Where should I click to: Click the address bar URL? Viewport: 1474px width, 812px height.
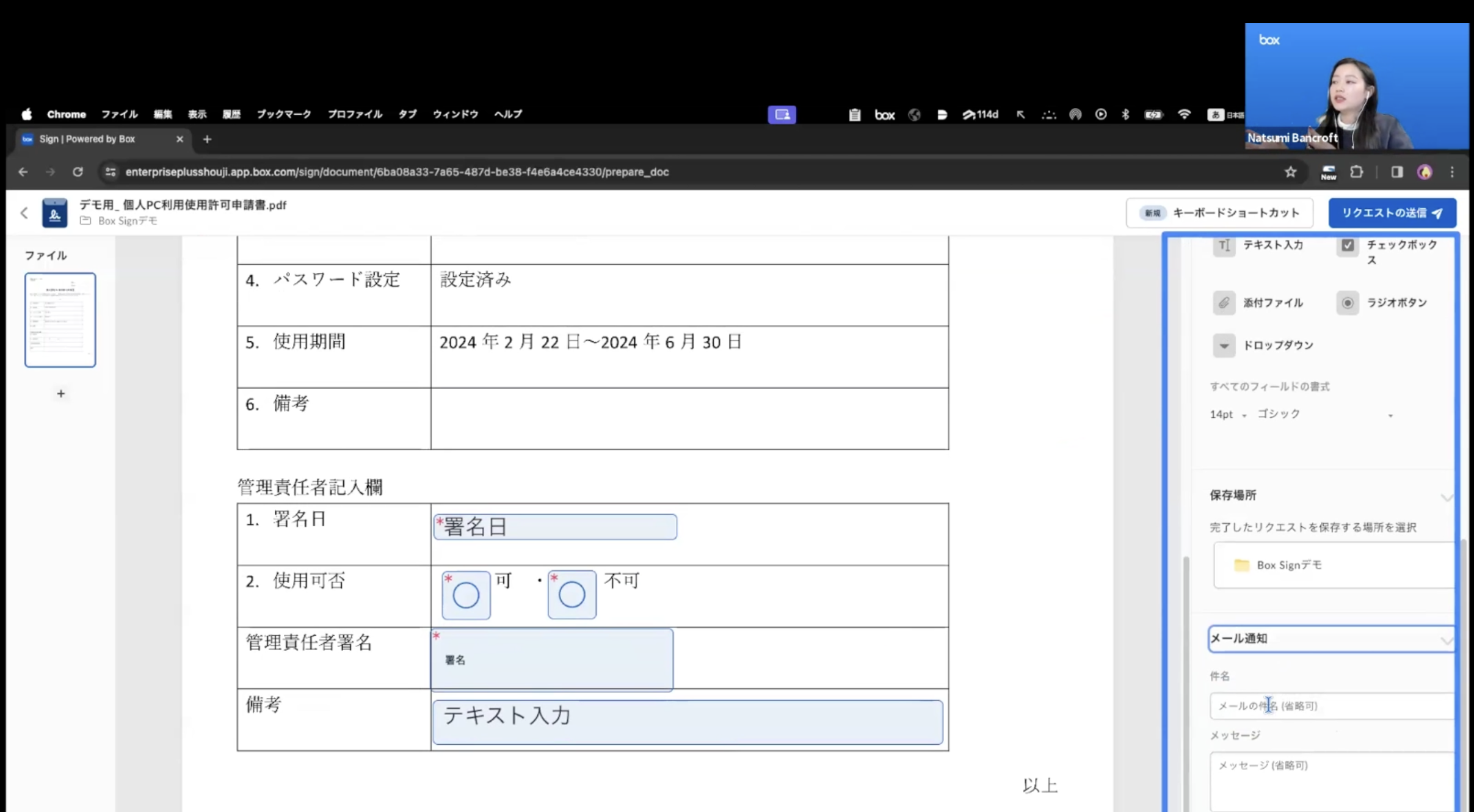click(x=397, y=172)
